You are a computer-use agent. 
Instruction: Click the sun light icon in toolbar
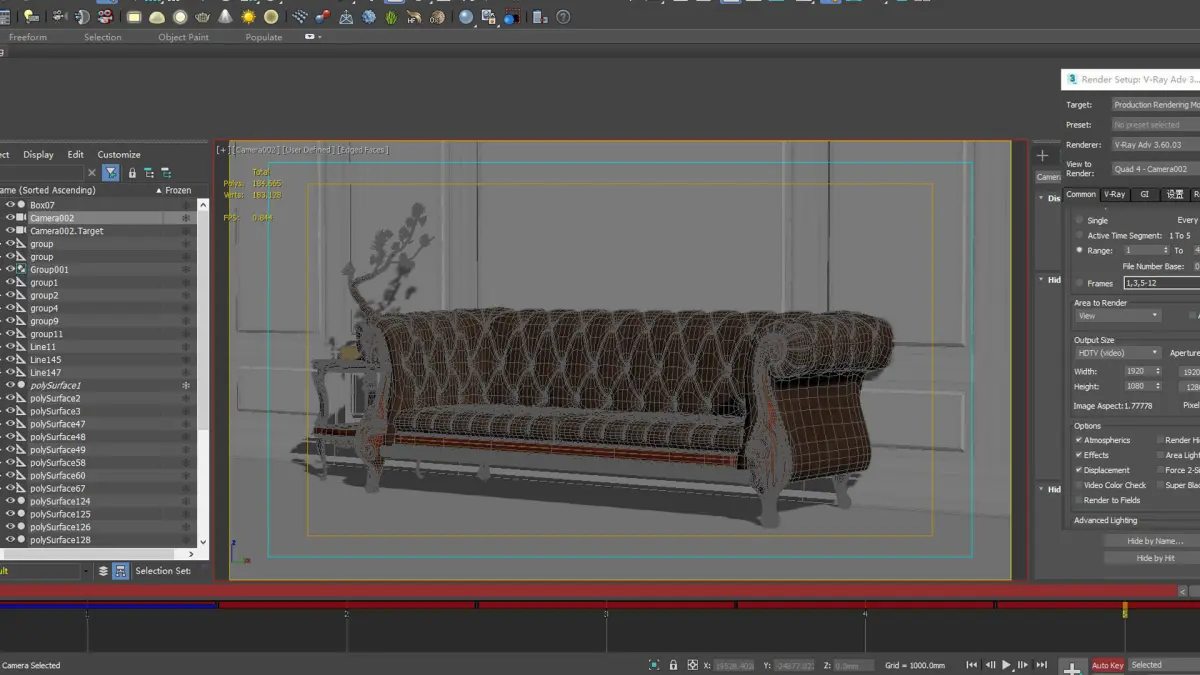(x=248, y=17)
